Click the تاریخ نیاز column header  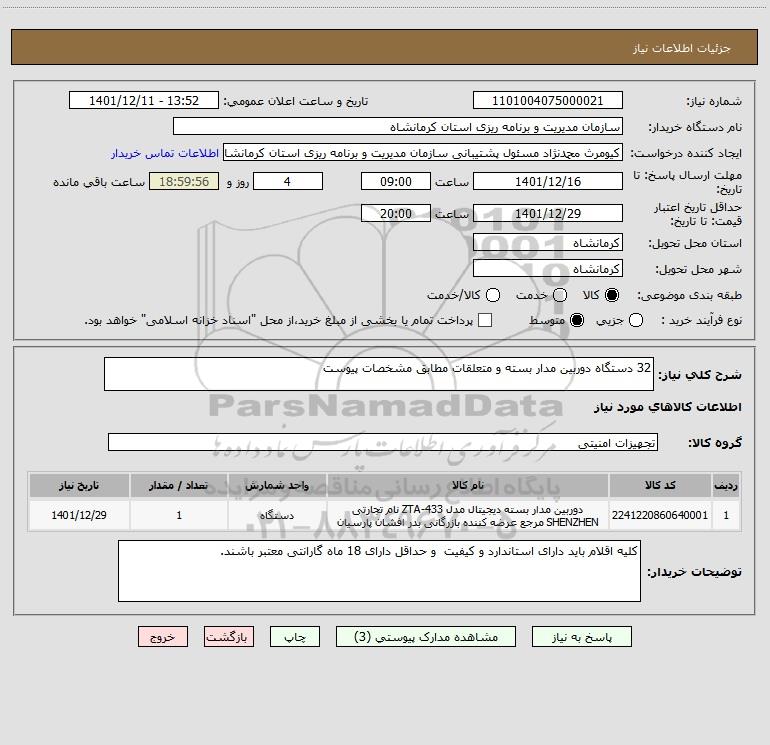pos(79,485)
